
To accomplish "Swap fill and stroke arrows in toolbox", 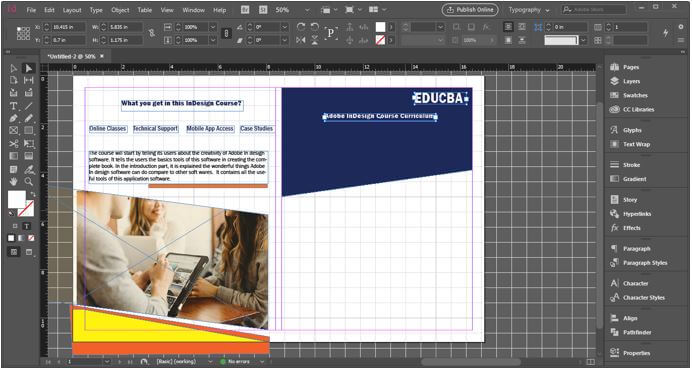I will 32,194.
